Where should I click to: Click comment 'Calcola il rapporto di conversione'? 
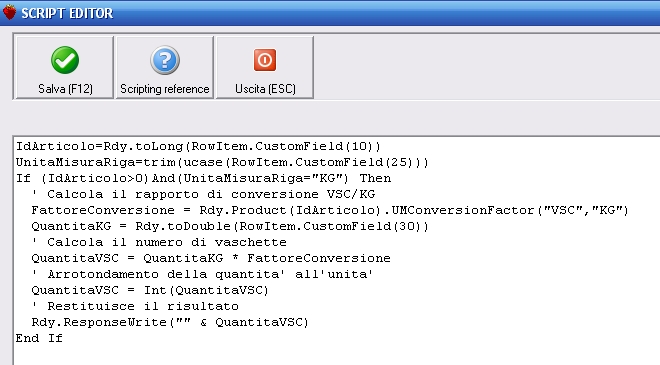pos(203,194)
